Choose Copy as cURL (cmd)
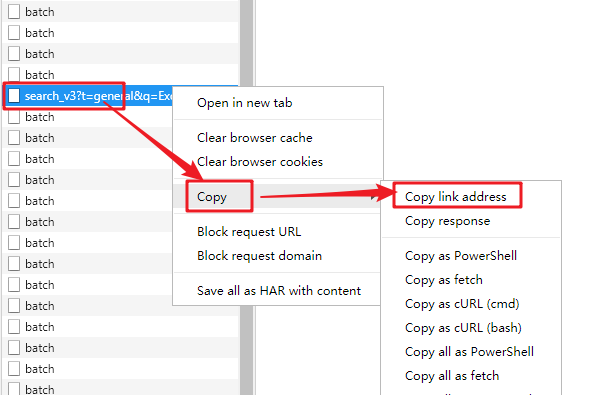Screen dimensions: 613x395 pos(462,304)
